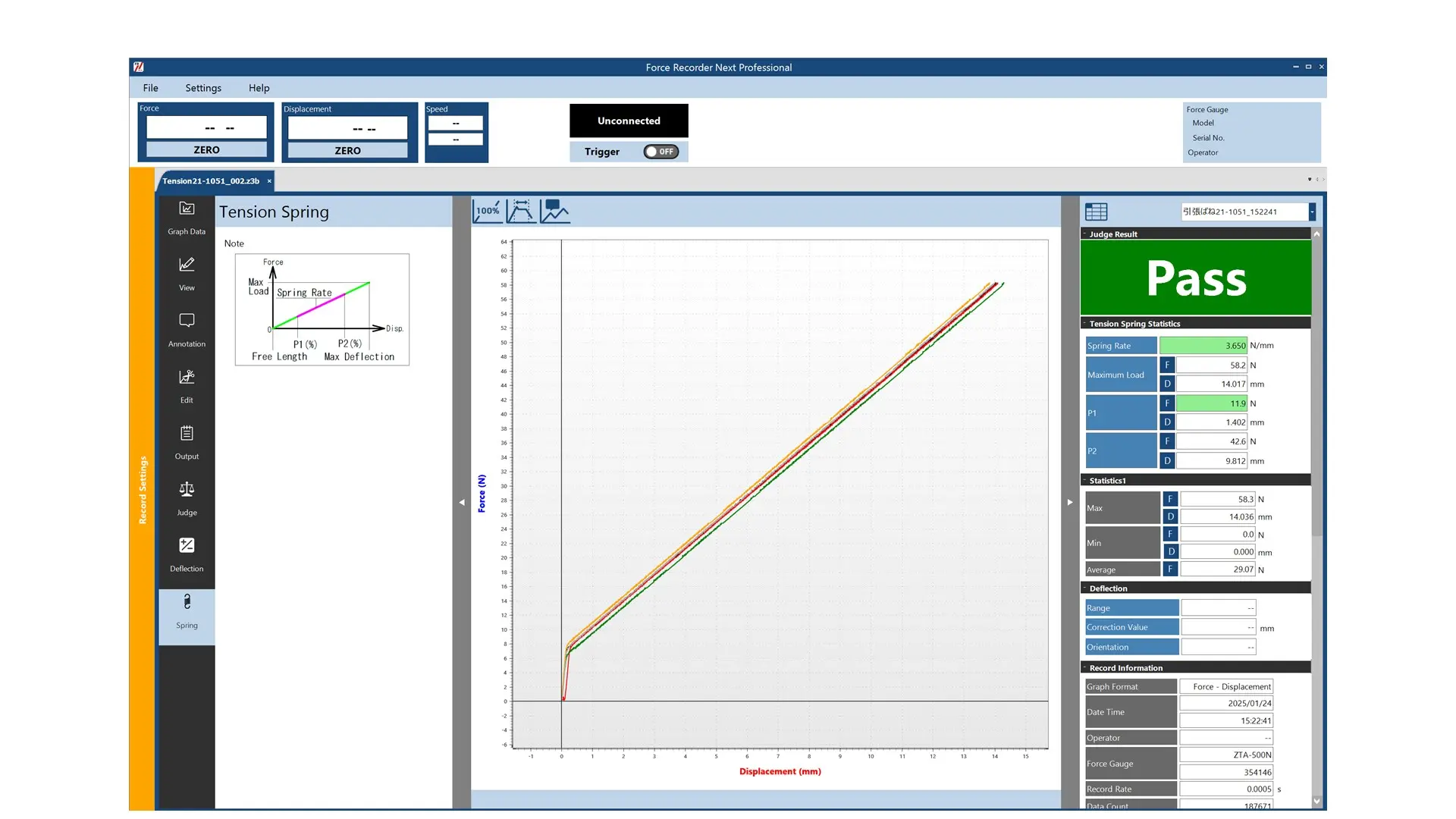Select the View sidebar icon
The image size is (1456, 819).
point(187,272)
